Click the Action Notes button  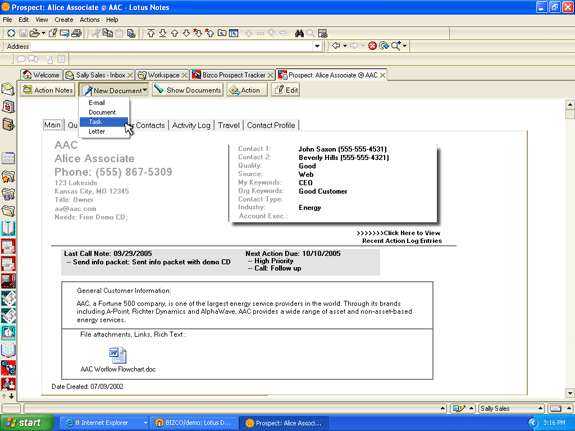coord(48,90)
